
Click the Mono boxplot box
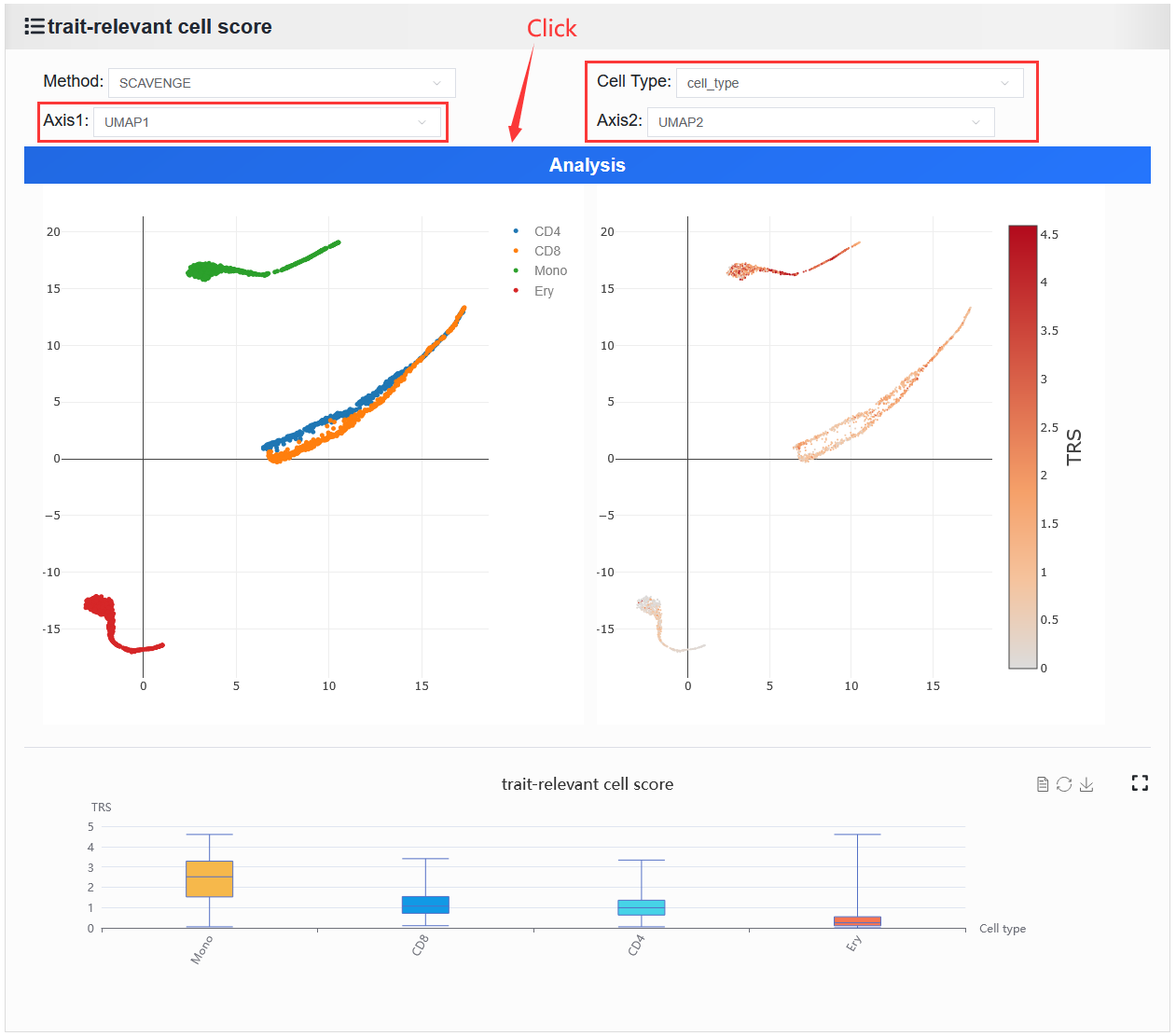(x=209, y=878)
